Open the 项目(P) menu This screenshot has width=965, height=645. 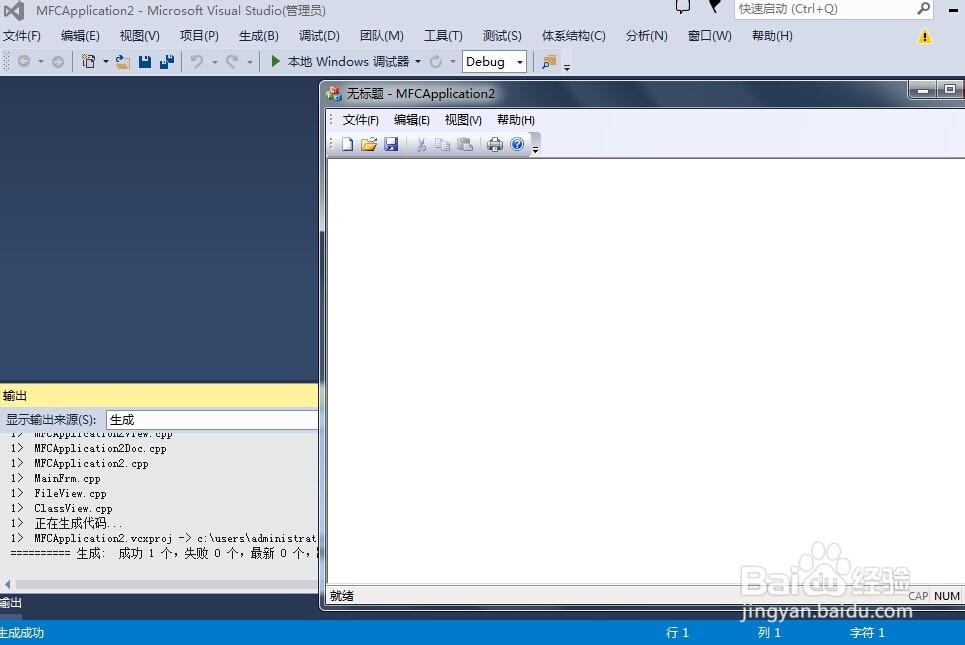click(199, 36)
